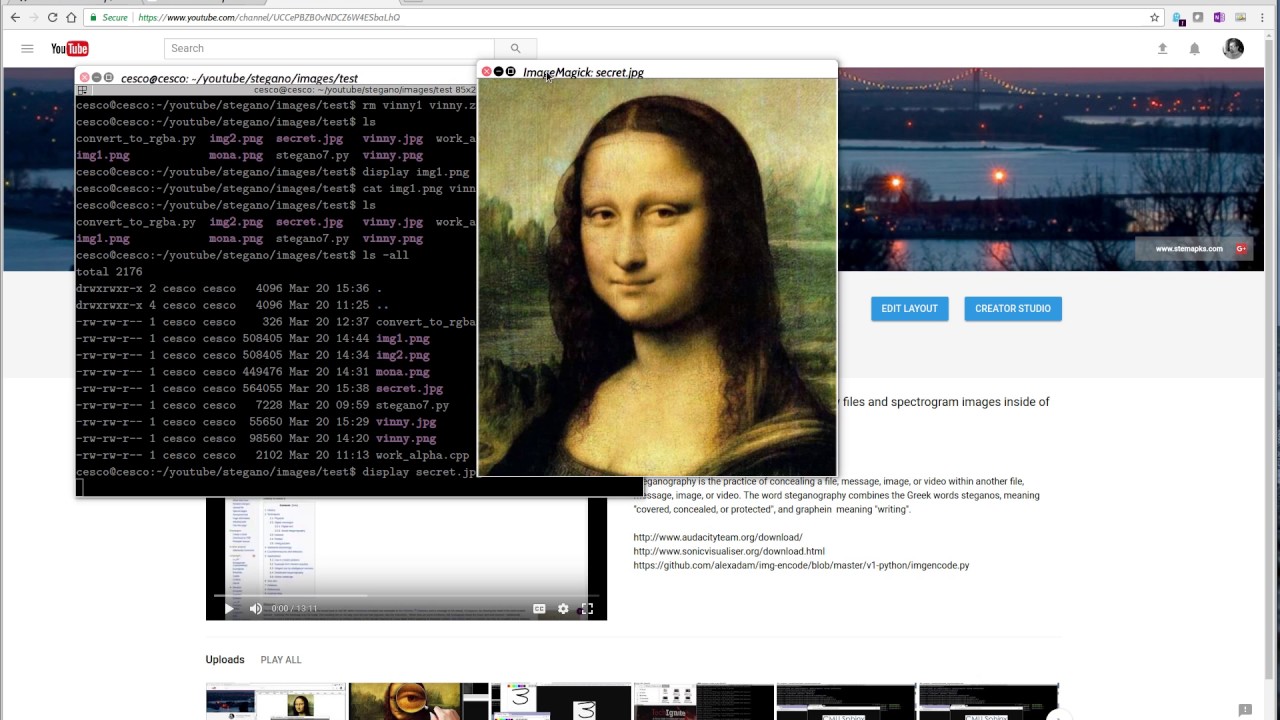Image resolution: width=1280 pixels, height=720 pixels.
Task: Go back with the browser back arrow
Action: tap(14, 17)
